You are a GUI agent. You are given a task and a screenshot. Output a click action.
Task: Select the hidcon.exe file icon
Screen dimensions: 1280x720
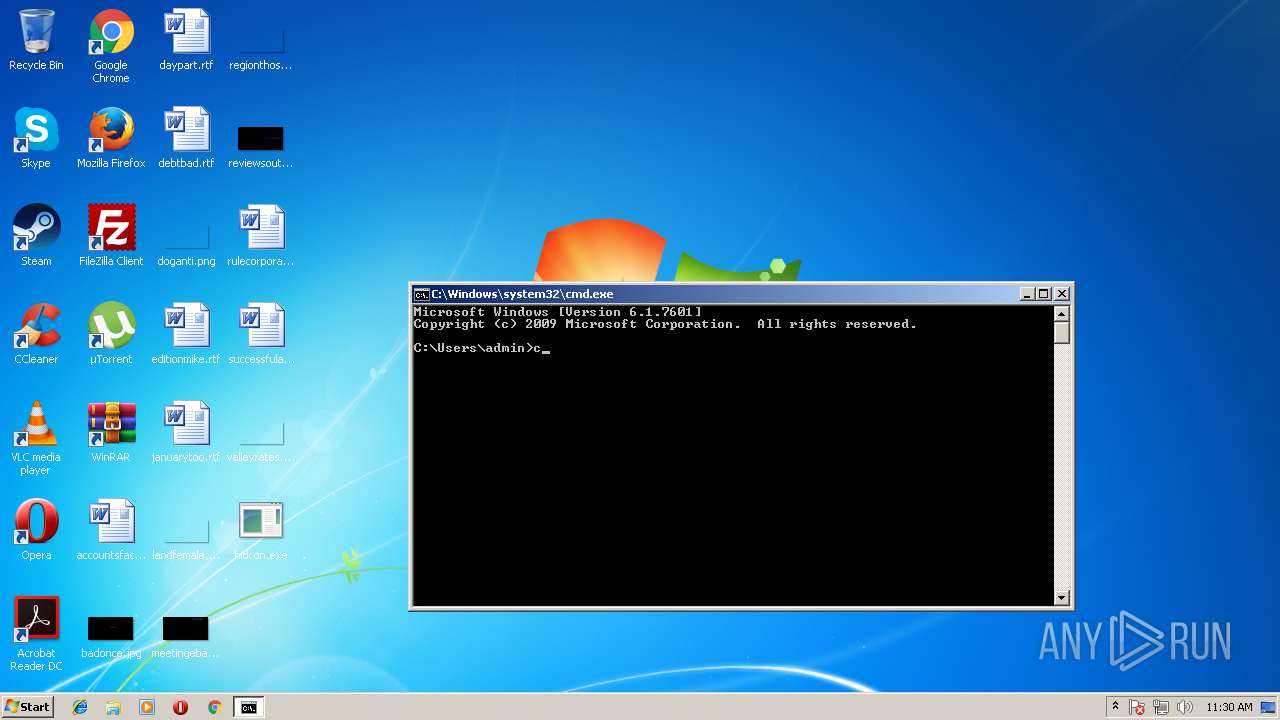click(261, 530)
